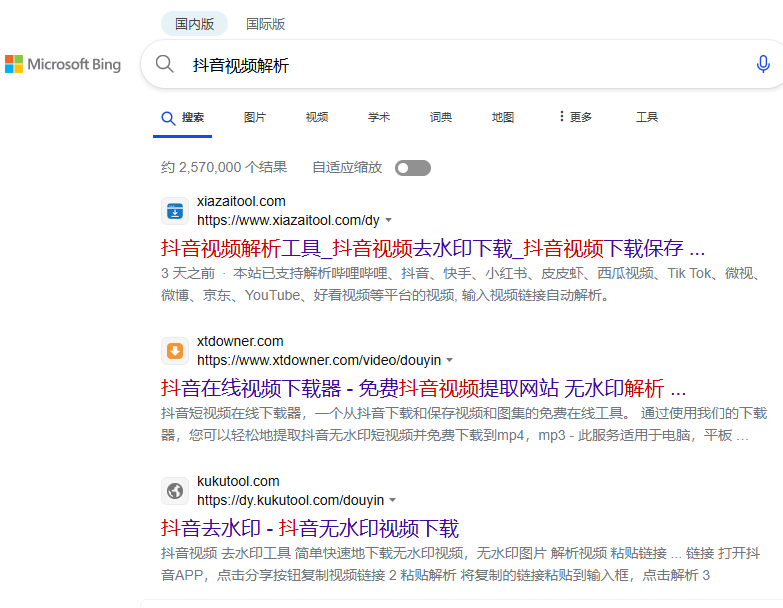This screenshot has height=608, width=783.
Task: Open the 图片 tab
Action: point(255,117)
